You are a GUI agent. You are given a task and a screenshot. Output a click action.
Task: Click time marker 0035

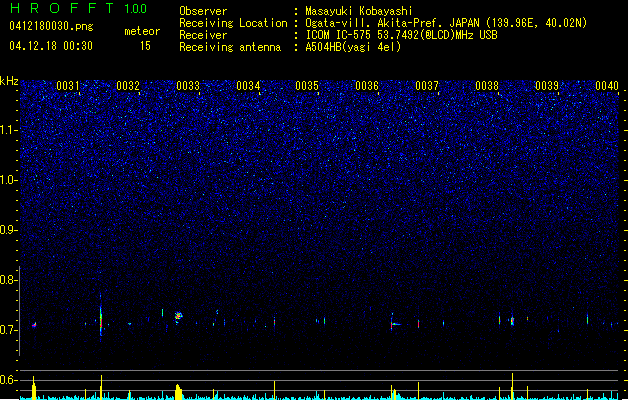point(307,86)
